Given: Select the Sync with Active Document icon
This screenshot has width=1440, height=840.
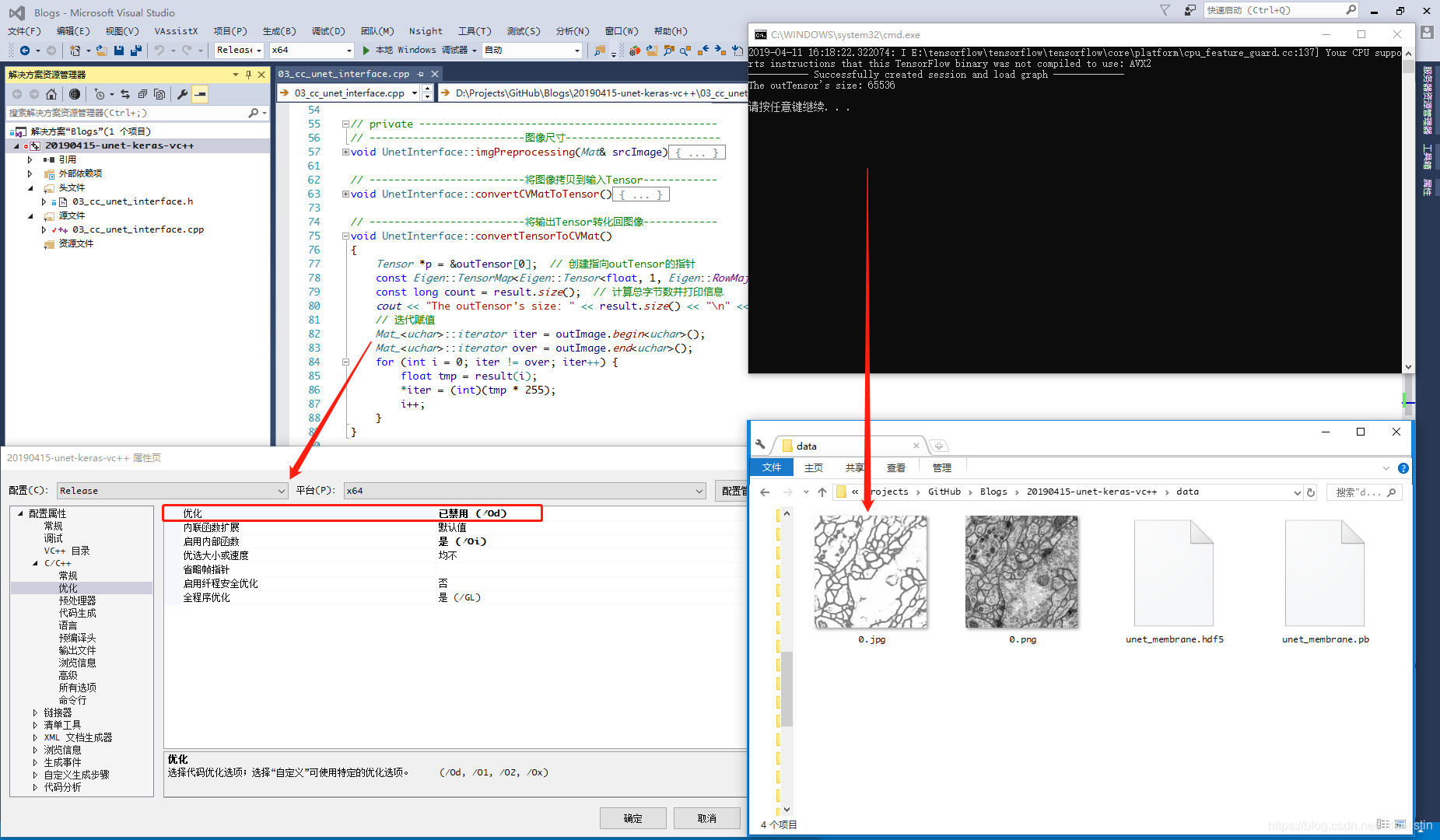Looking at the screenshot, I should coord(126,95).
